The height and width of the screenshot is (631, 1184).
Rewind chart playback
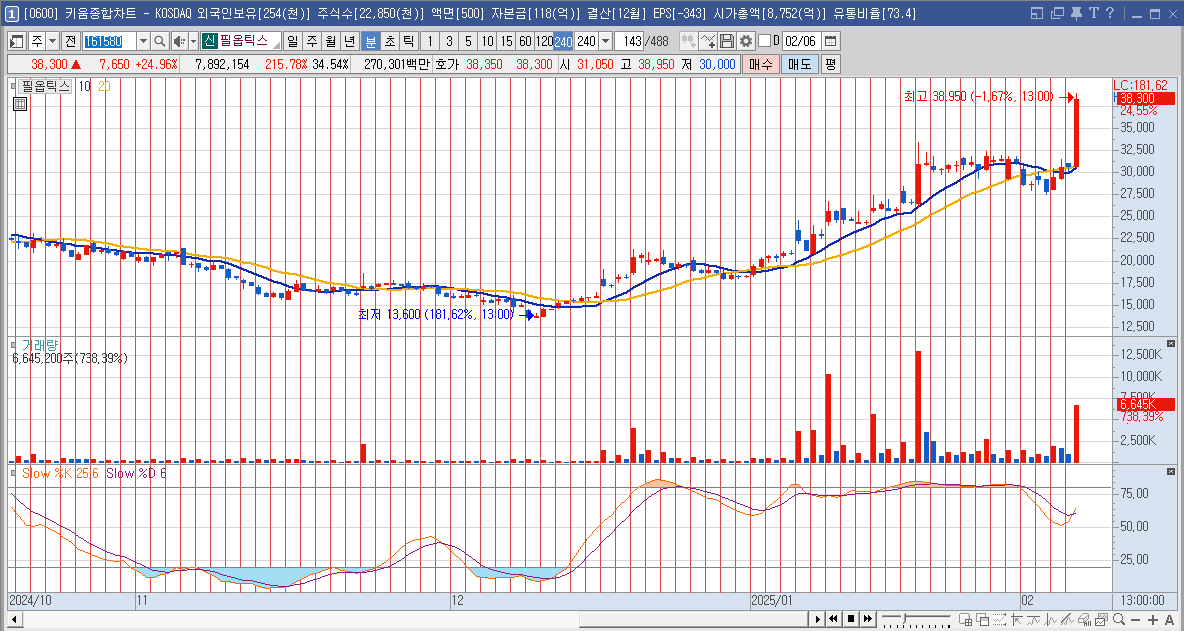pos(834,619)
